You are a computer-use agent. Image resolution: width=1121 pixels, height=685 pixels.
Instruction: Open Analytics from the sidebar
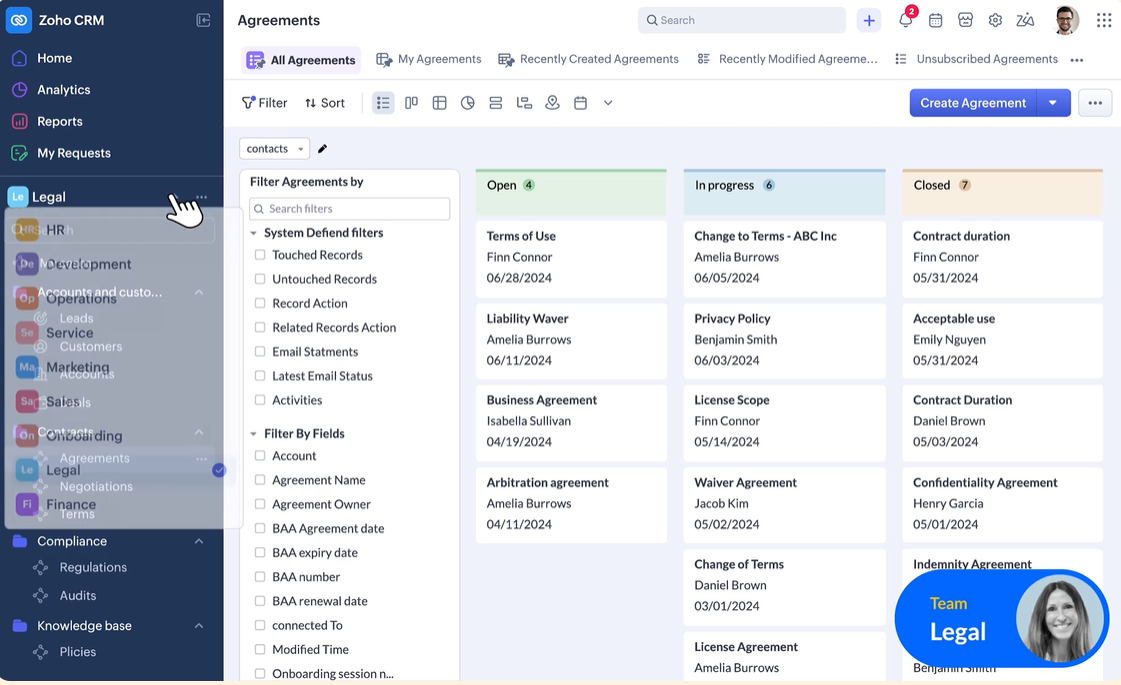(x=64, y=89)
